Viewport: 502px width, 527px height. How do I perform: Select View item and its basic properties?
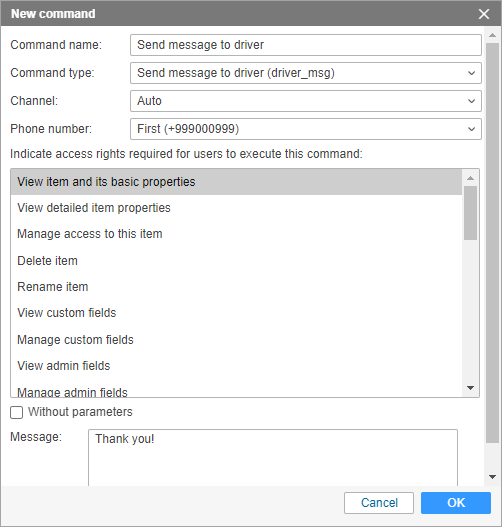coord(236,182)
